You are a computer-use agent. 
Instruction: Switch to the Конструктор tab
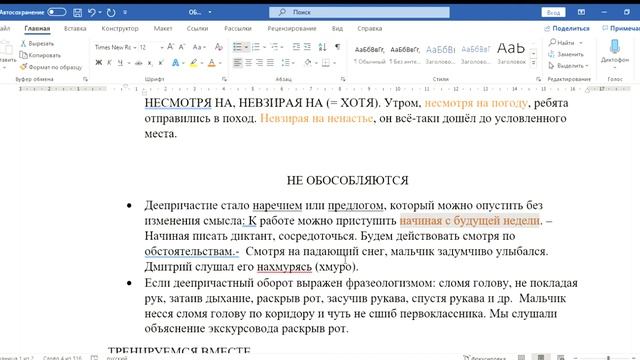[120, 28]
